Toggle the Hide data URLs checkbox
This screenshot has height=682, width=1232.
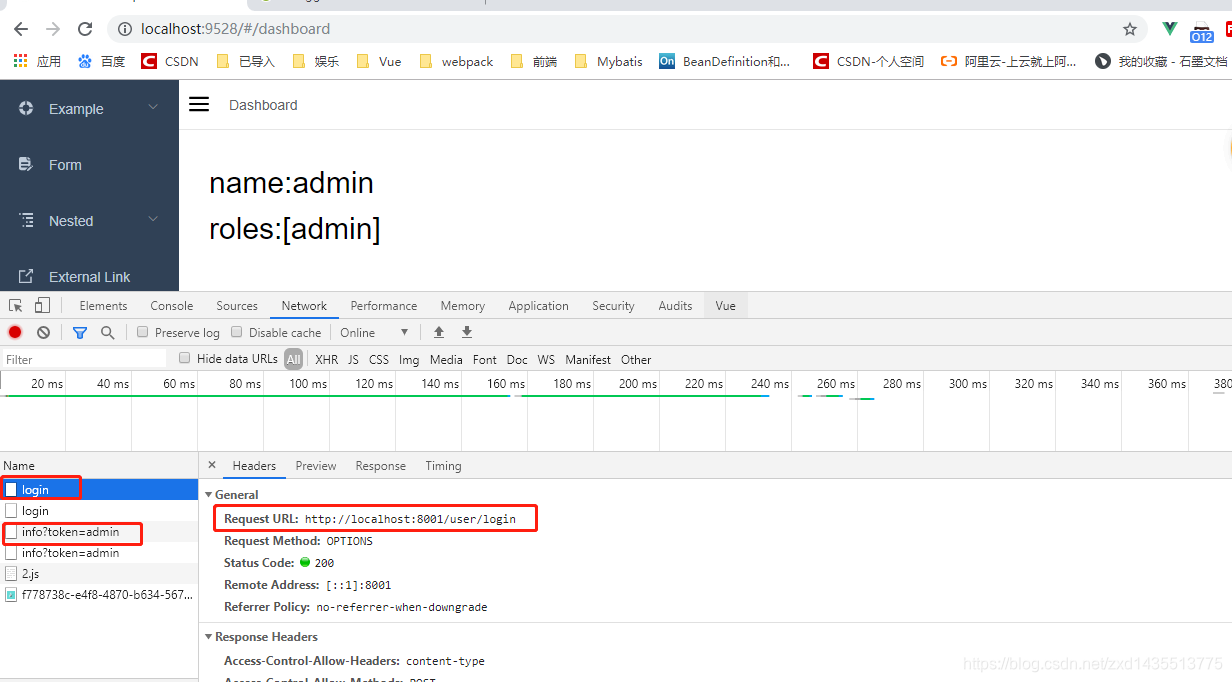[x=184, y=358]
